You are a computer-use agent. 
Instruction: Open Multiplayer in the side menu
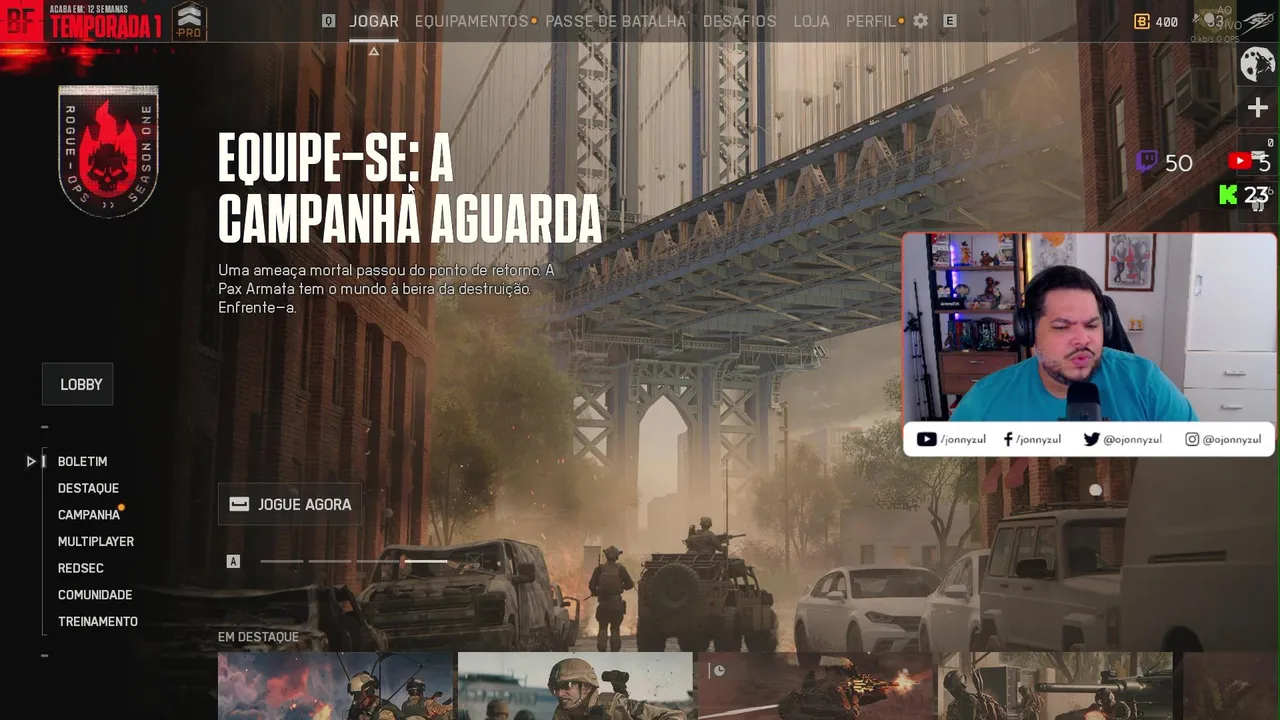[x=96, y=541]
